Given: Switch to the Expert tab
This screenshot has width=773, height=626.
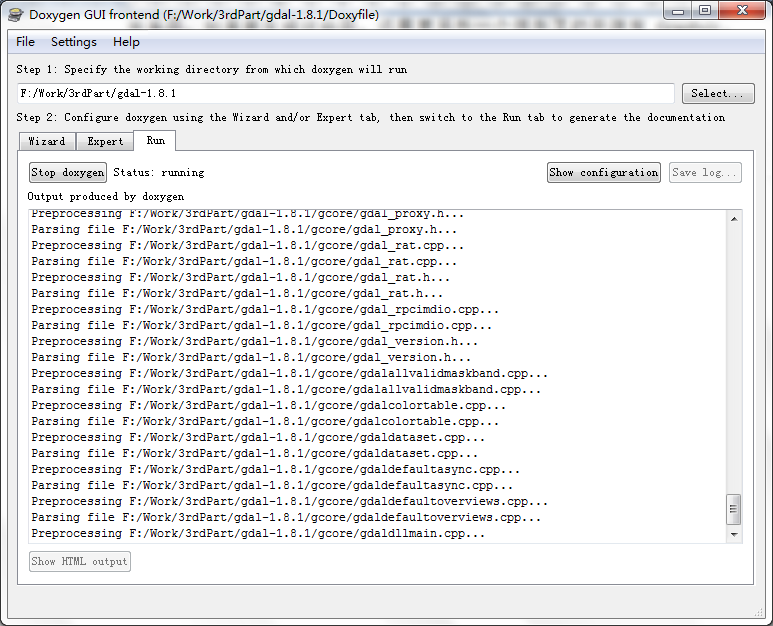Looking at the screenshot, I should coord(105,141).
